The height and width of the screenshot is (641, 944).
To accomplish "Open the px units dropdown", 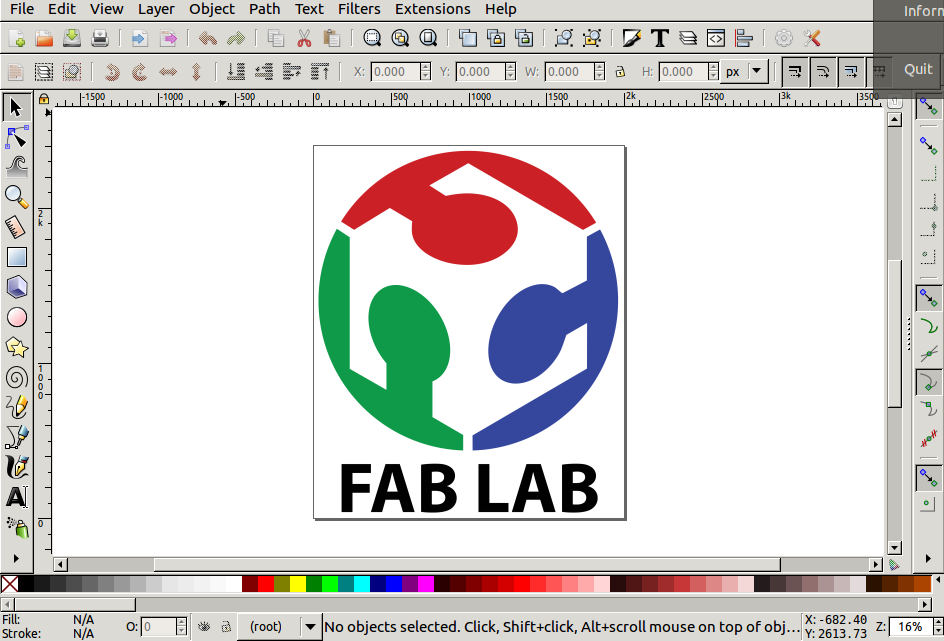I will 757,72.
